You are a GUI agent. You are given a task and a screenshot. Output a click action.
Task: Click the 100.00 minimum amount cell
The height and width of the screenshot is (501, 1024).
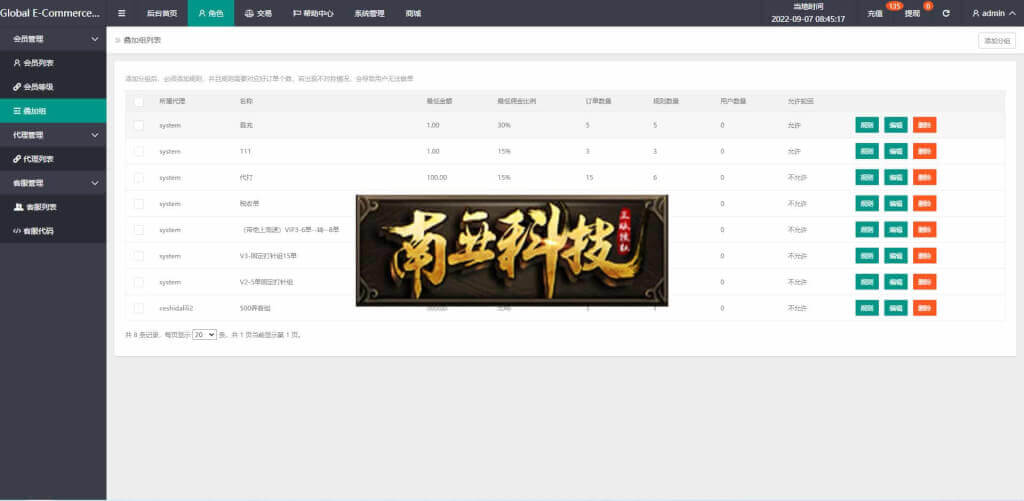(x=437, y=177)
